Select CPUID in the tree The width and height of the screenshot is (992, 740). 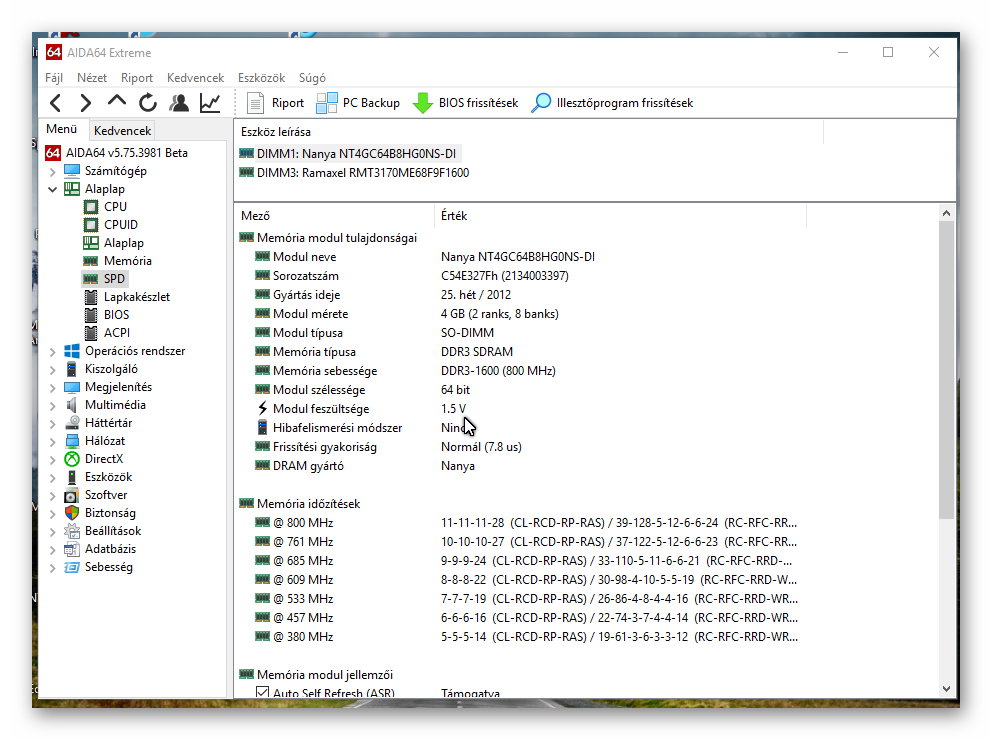[x=121, y=225]
